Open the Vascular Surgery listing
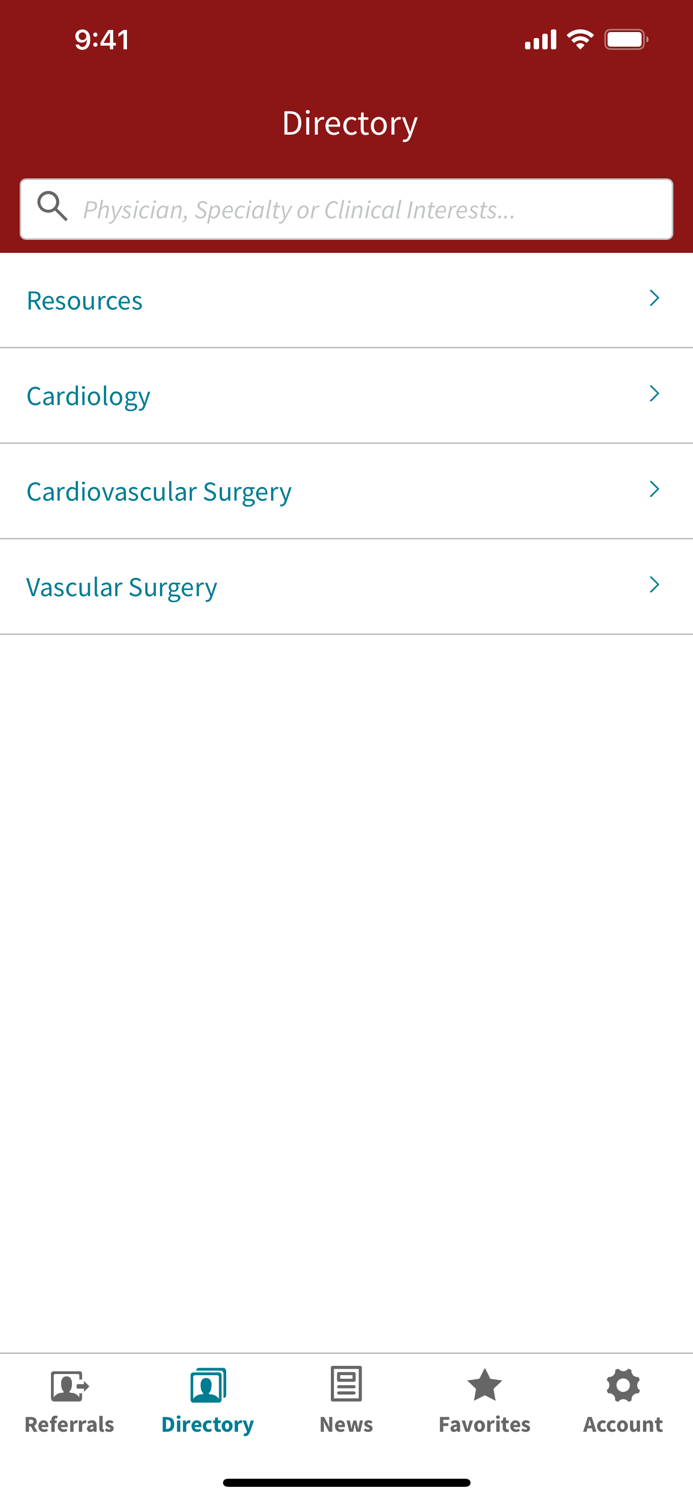 121,587
